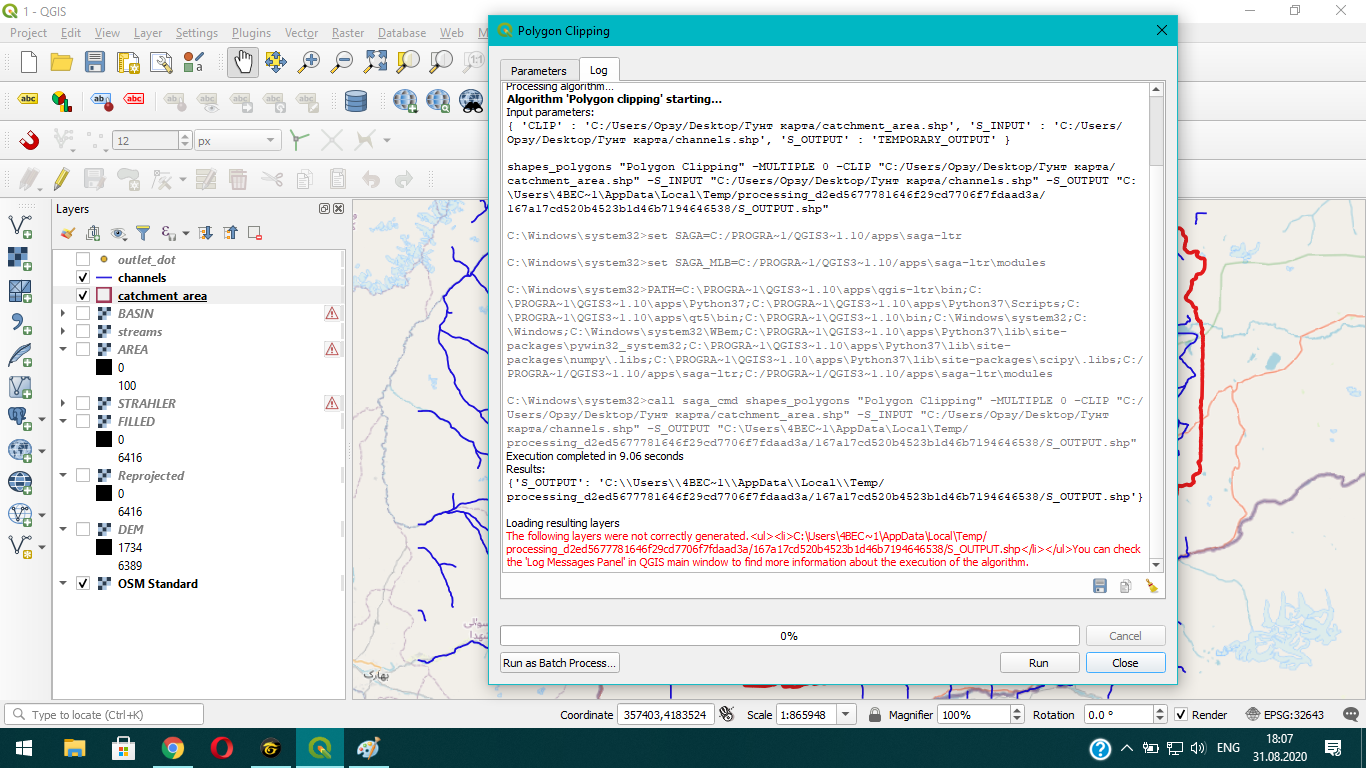Open the layer styling panel brush icon
Image resolution: width=1366 pixels, height=768 pixels.
click(x=68, y=233)
